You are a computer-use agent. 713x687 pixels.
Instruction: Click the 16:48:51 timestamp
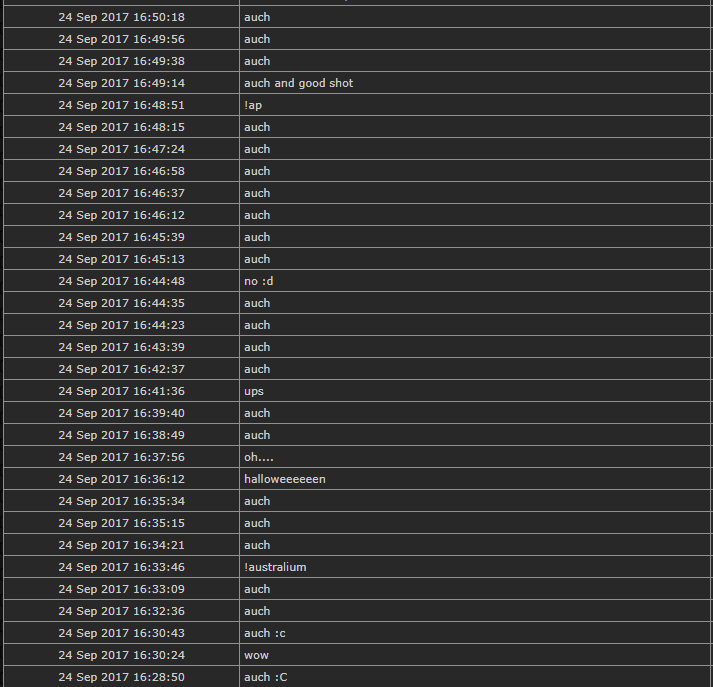(x=121, y=105)
